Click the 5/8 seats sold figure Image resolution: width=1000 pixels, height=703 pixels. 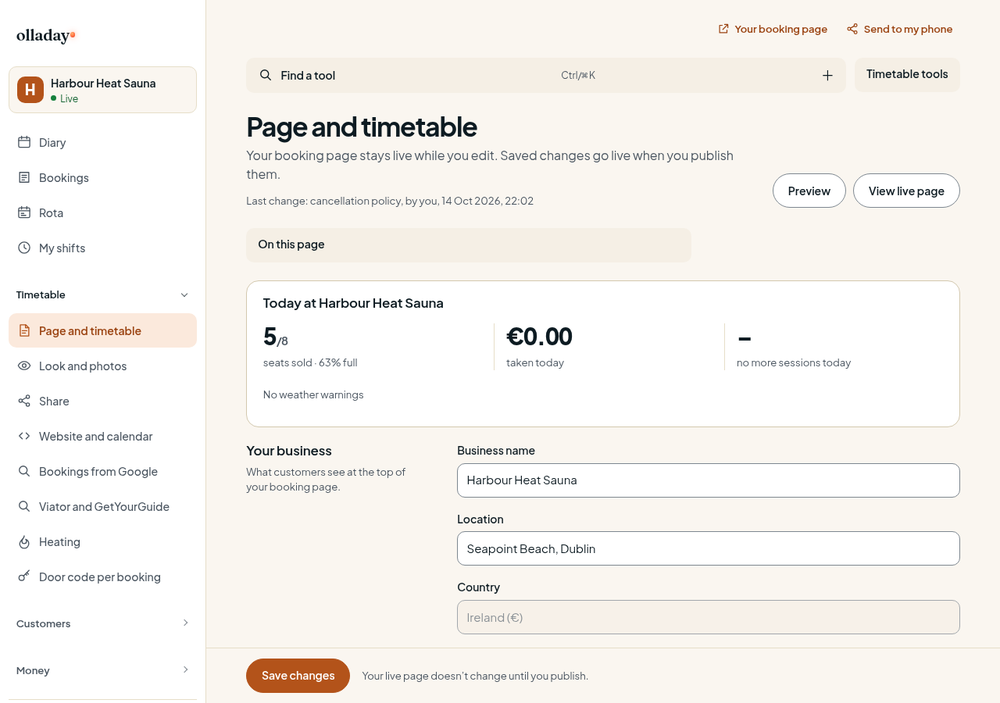276,337
